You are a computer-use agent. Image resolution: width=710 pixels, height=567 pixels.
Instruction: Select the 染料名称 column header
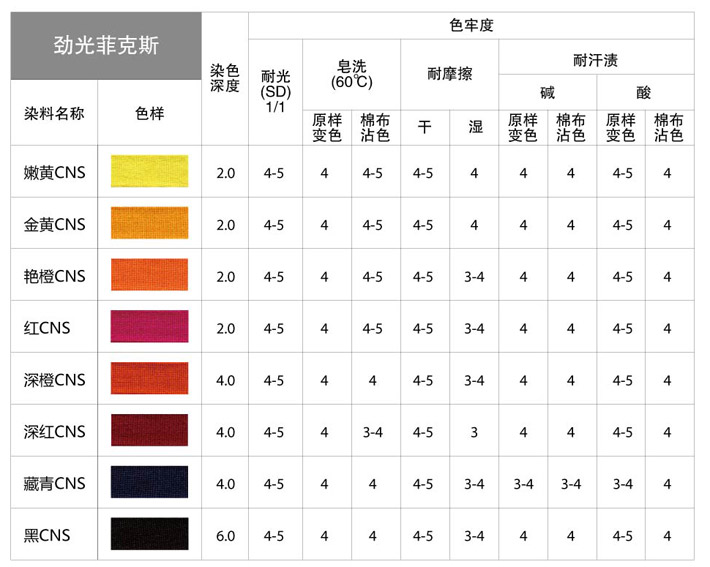pyautogui.click(x=54, y=113)
